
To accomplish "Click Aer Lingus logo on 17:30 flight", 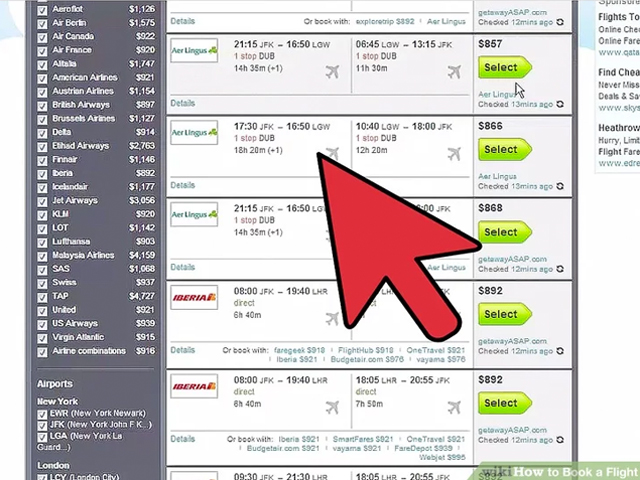I will pyautogui.click(x=194, y=132).
